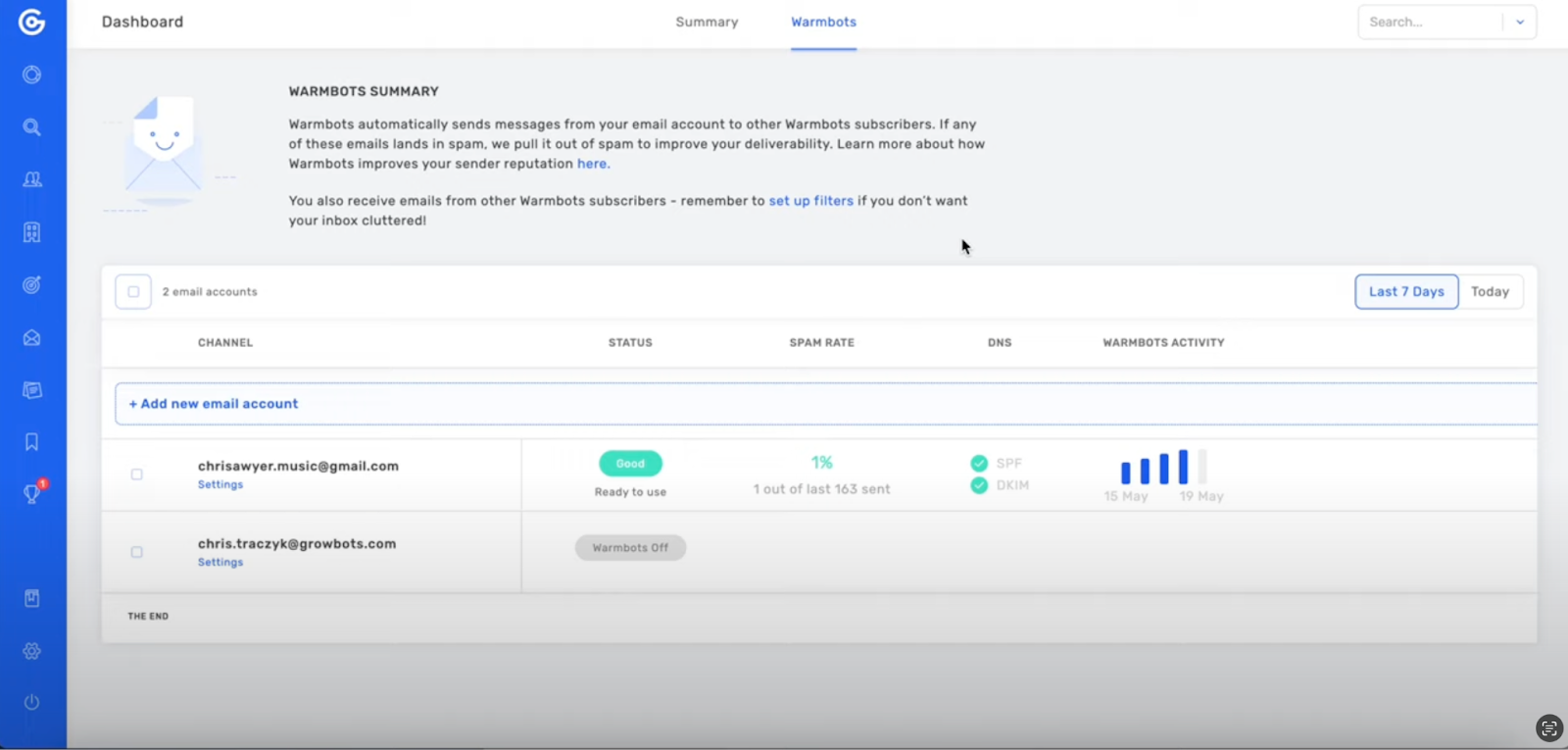Image resolution: width=1568 pixels, height=750 pixels.
Task: Select the Last 7 Days range
Action: [x=1406, y=291]
